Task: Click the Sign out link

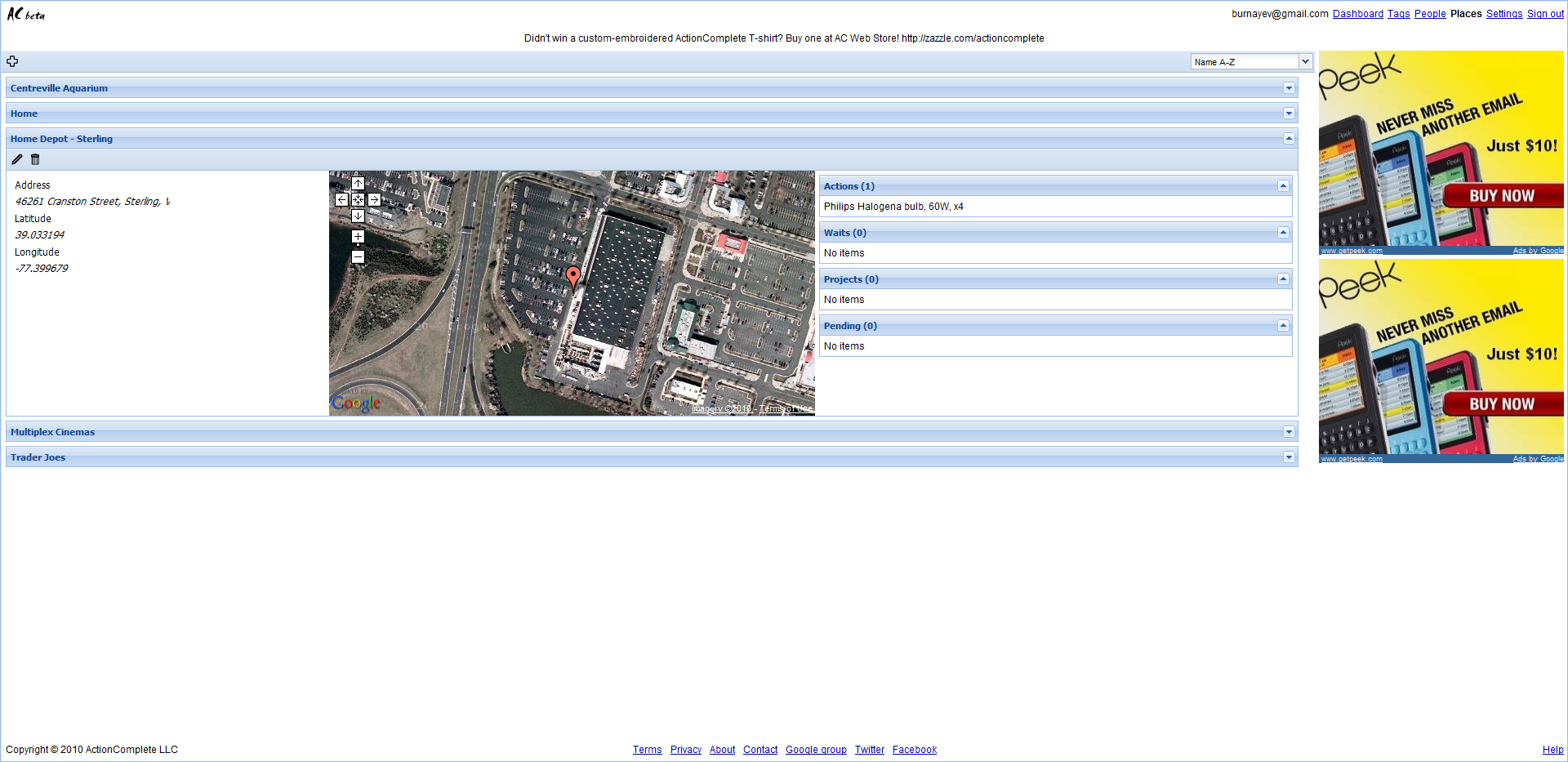Action: point(1545,14)
